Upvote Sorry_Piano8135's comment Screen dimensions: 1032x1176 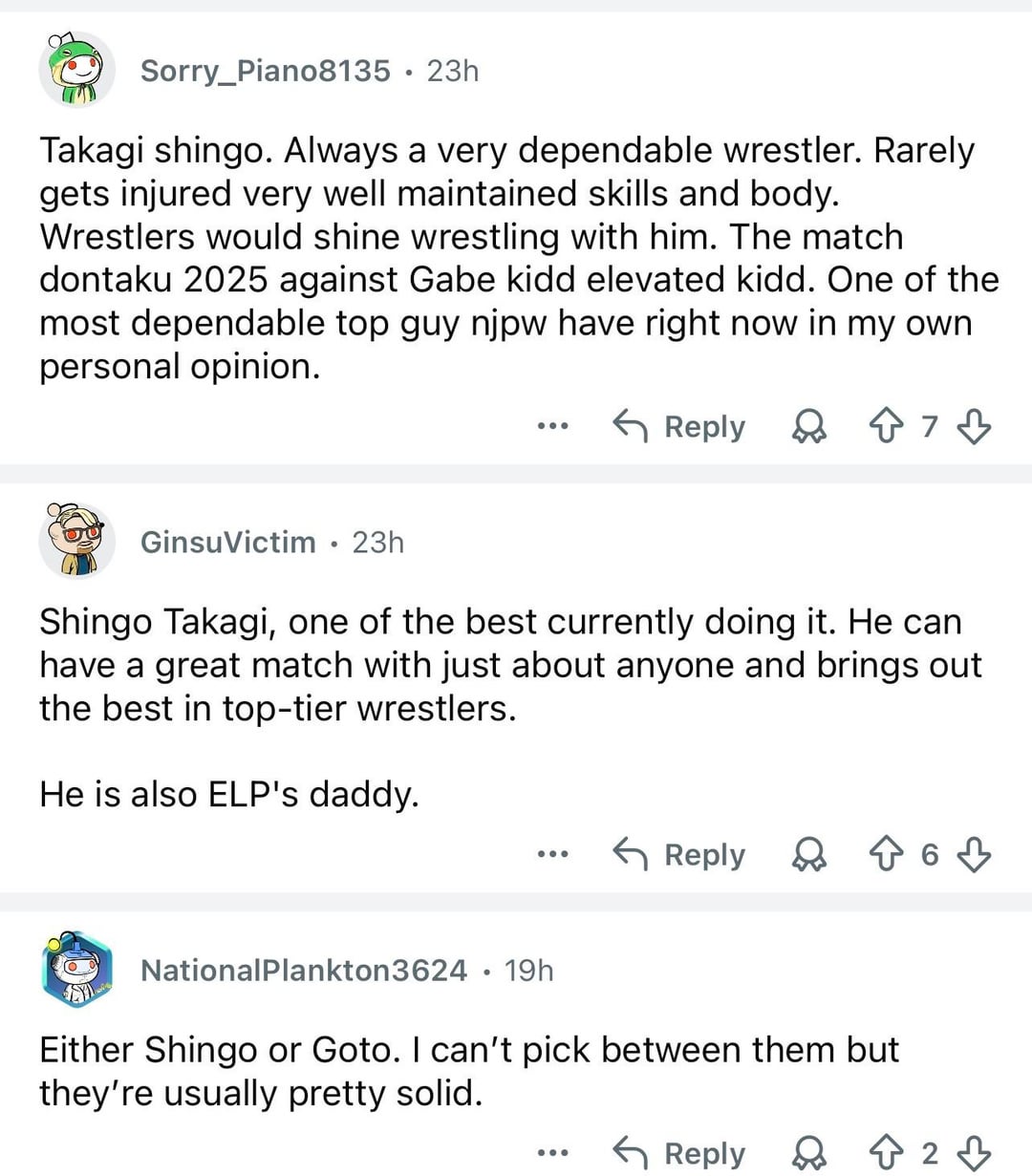point(886,427)
